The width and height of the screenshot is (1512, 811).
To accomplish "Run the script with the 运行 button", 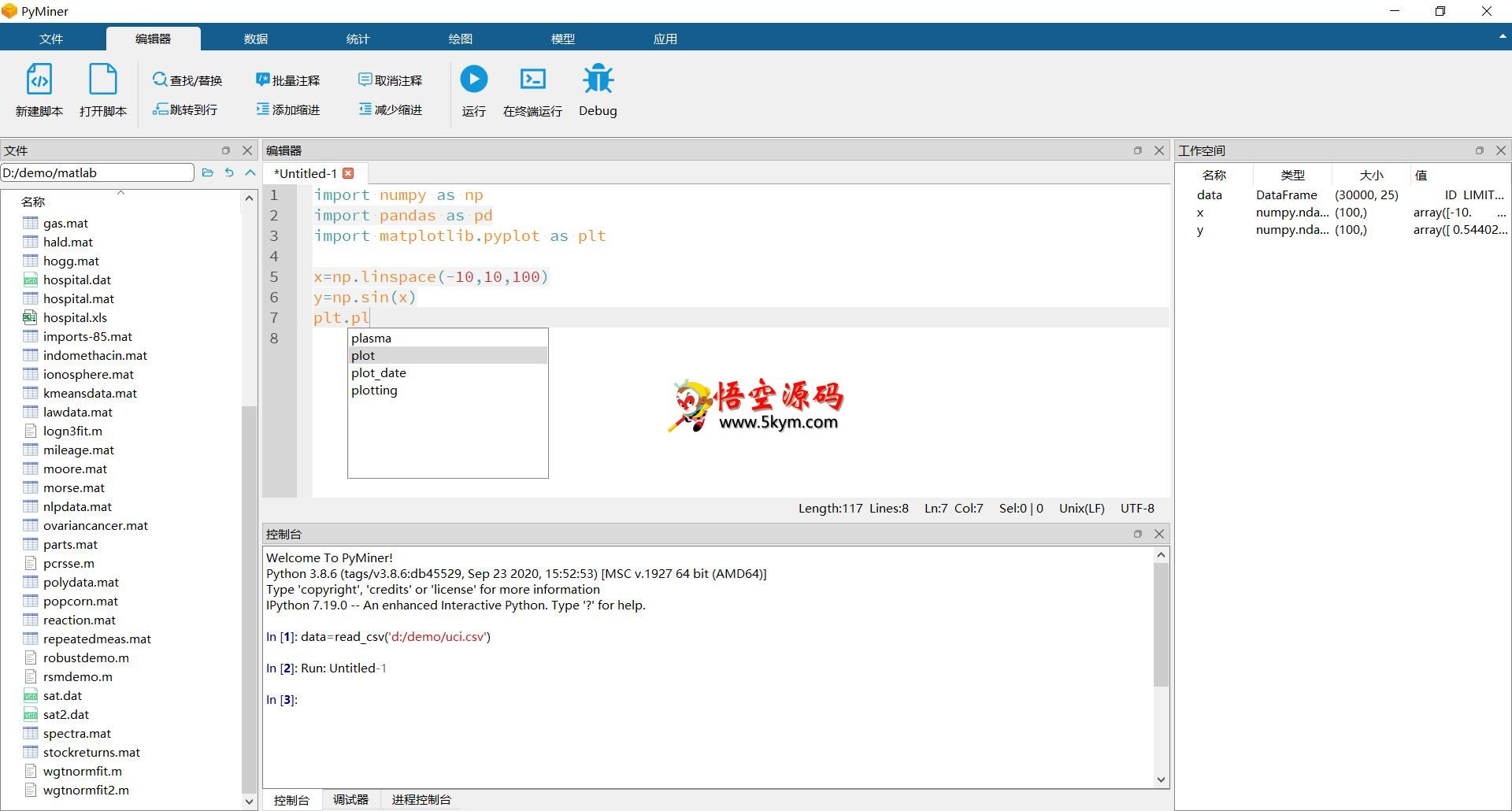I will click(474, 91).
